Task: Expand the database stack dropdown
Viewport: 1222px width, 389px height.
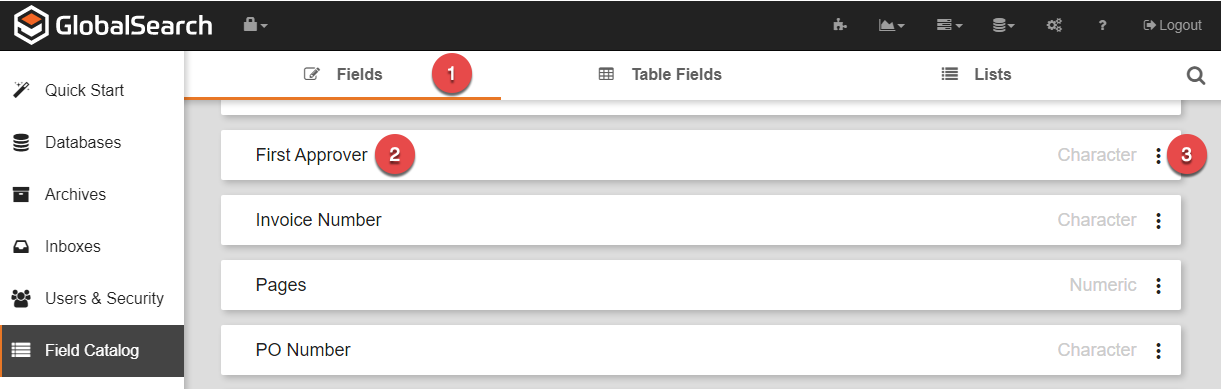Action: point(1004,25)
